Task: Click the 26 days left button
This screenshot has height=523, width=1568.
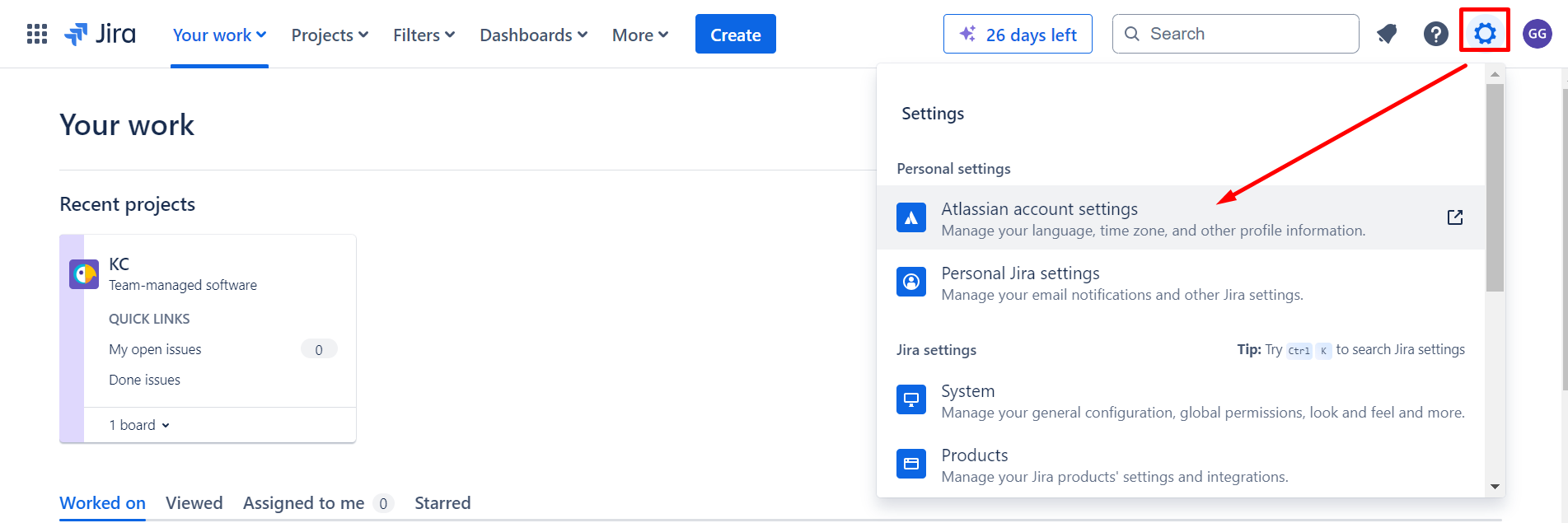Action: coord(1018,35)
